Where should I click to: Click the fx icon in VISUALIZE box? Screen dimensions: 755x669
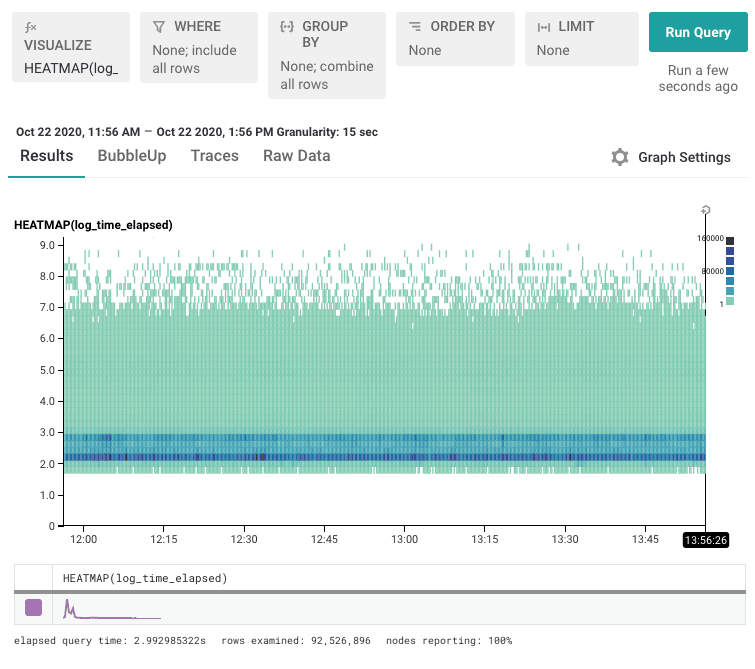[29, 28]
